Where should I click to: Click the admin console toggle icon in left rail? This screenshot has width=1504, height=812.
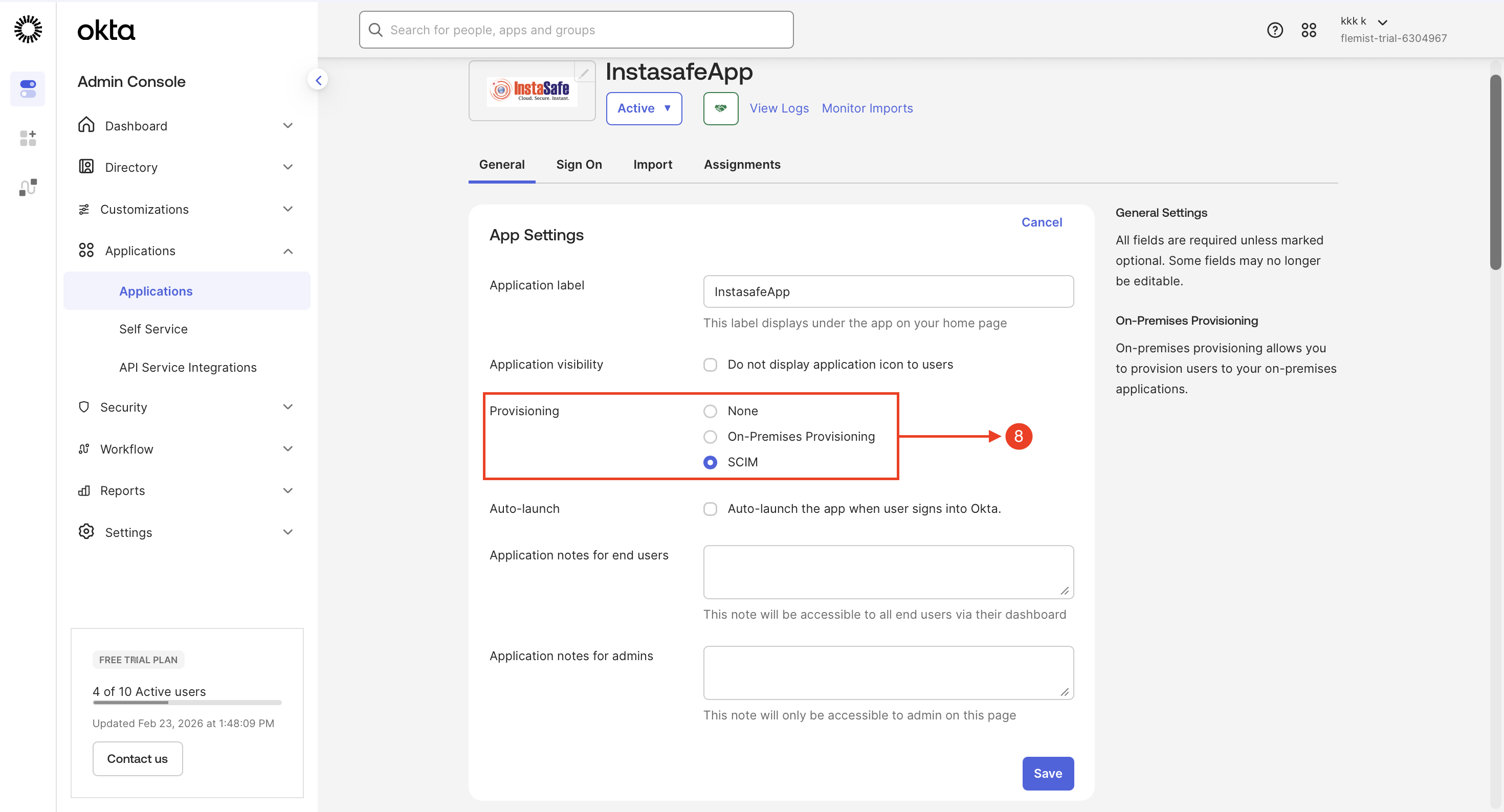[x=28, y=89]
